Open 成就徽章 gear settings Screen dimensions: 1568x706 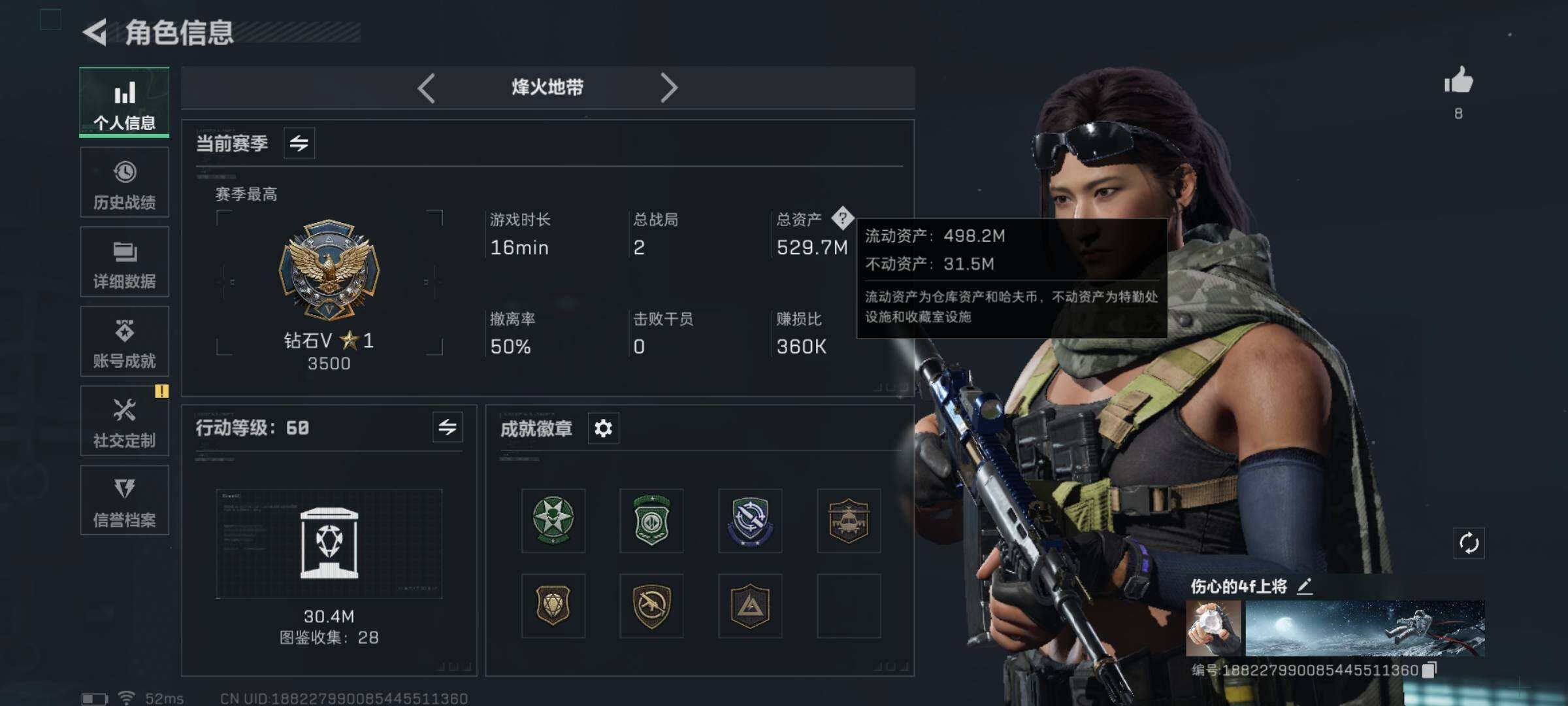pyautogui.click(x=603, y=428)
